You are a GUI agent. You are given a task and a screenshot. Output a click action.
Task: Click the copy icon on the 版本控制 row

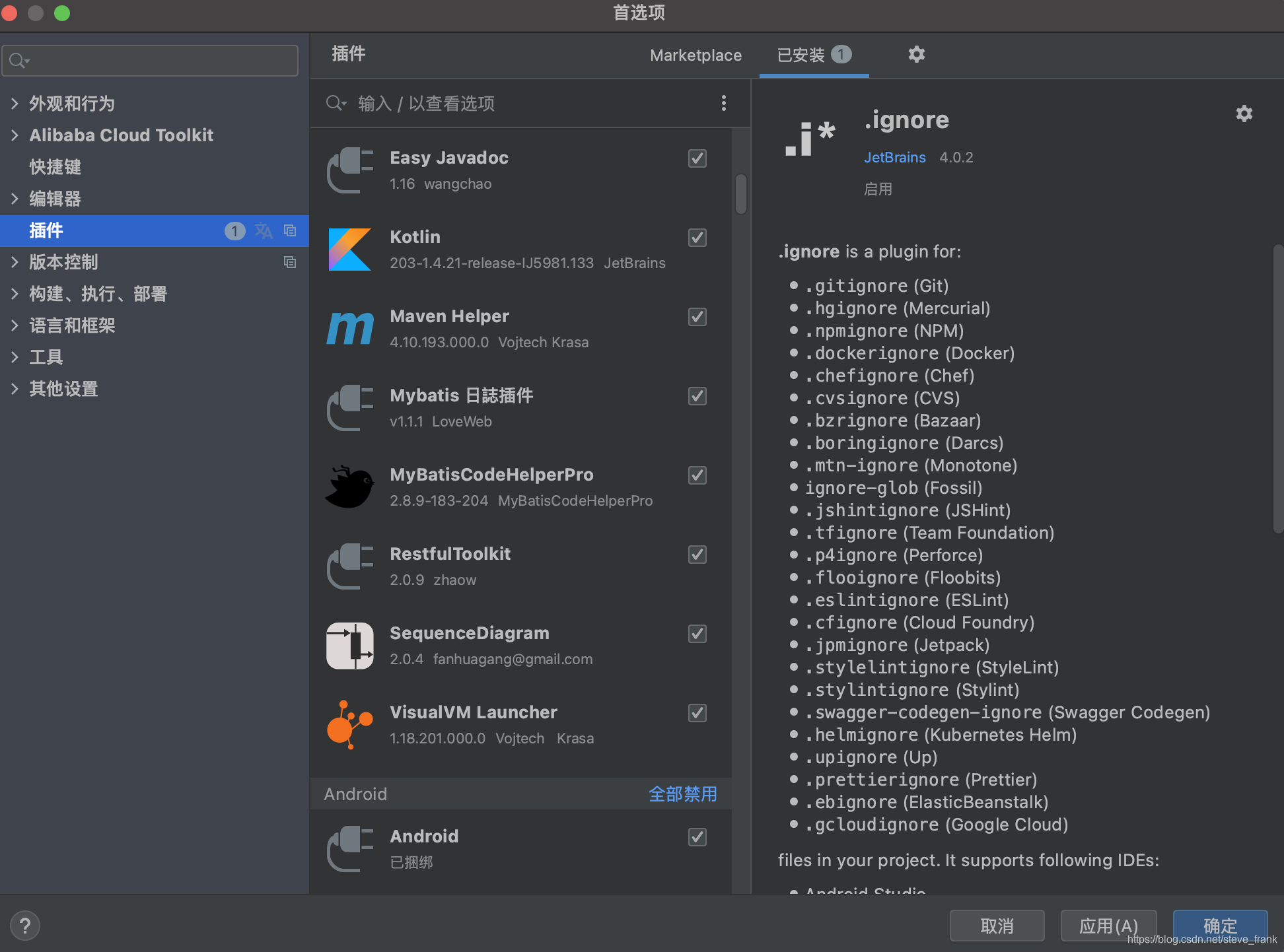[290, 262]
